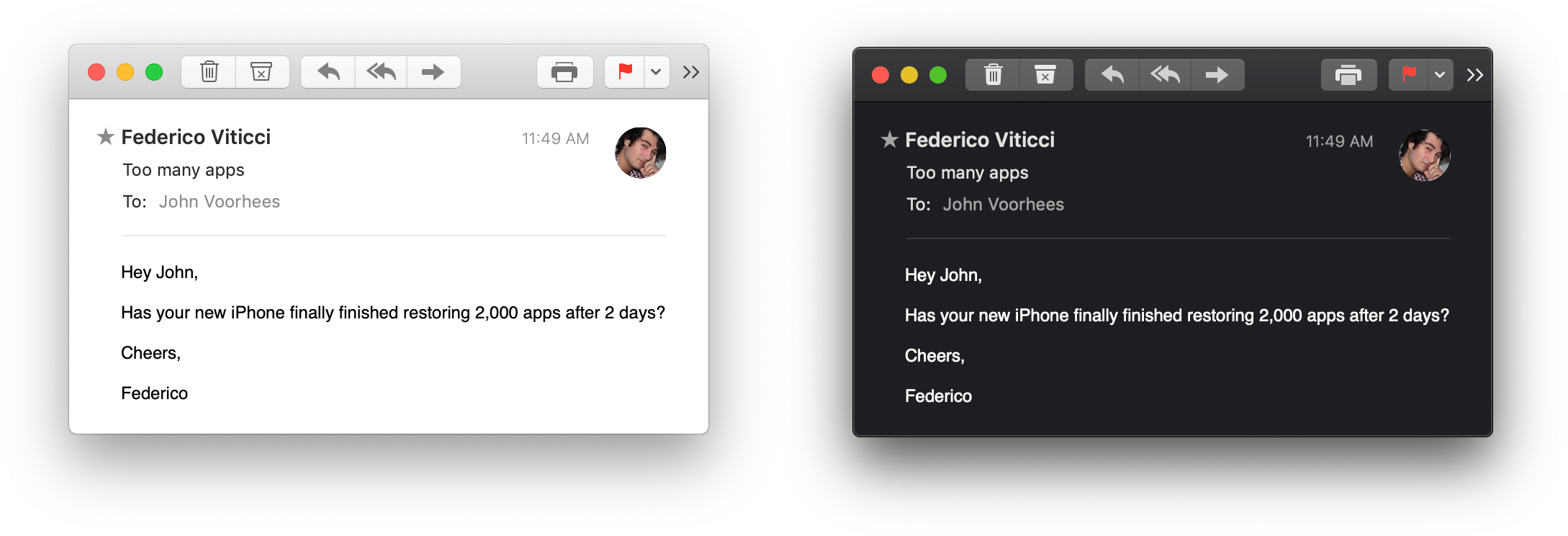
Task: Click Hey John, greeting in light window
Action: click(159, 272)
